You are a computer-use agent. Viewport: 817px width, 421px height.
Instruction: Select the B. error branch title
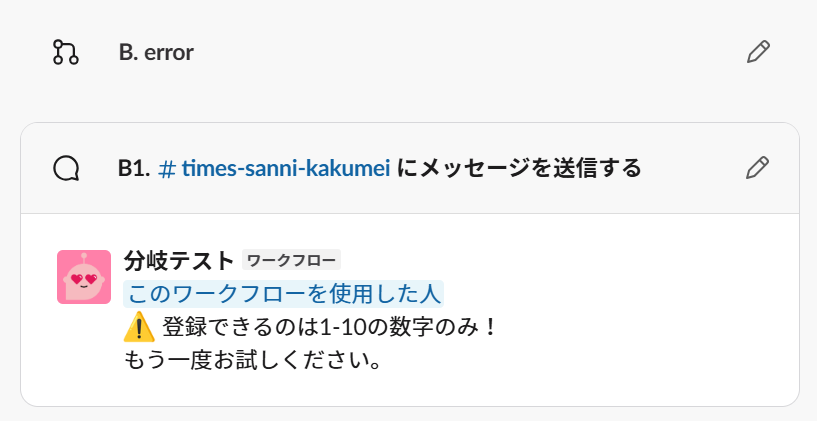pyautogui.click(x=156, y=52)
